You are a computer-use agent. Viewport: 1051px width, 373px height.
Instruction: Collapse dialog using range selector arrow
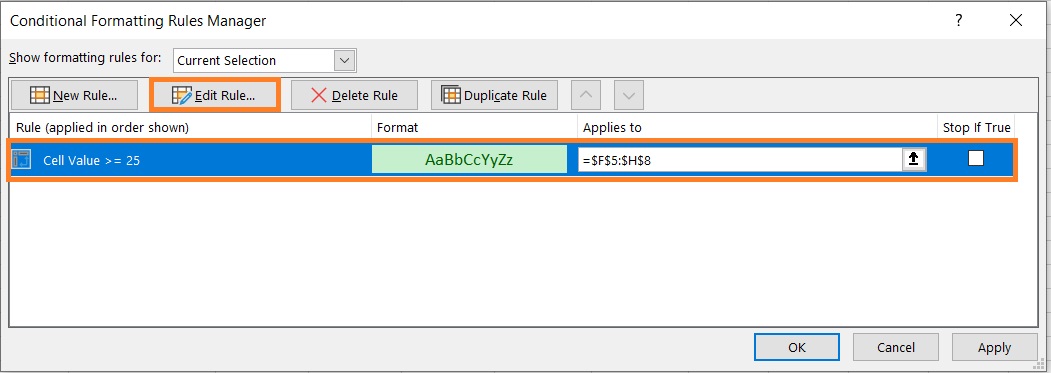(x=914, y=159)
